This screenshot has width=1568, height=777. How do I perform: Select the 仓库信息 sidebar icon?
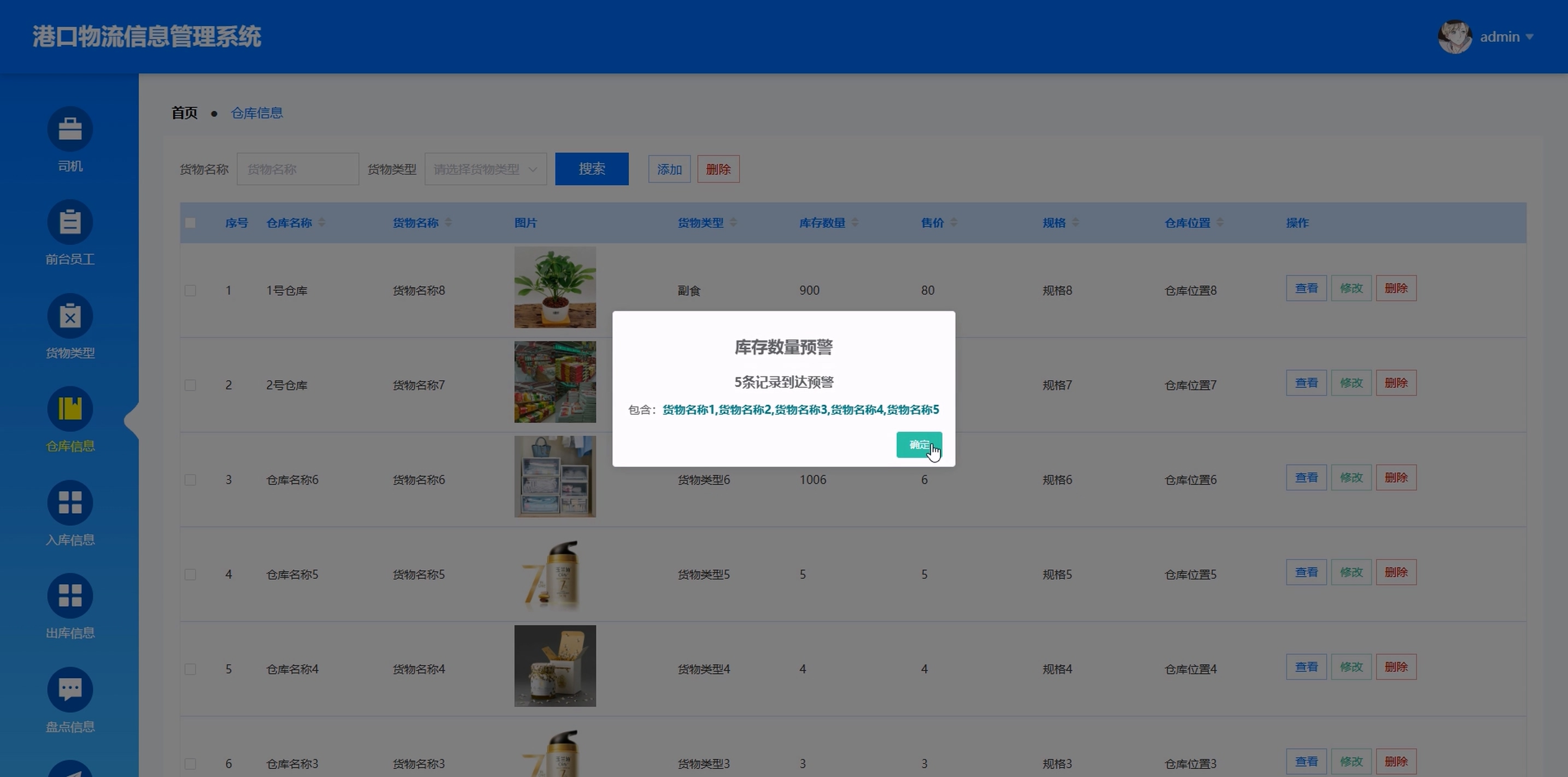pos(70,409)
